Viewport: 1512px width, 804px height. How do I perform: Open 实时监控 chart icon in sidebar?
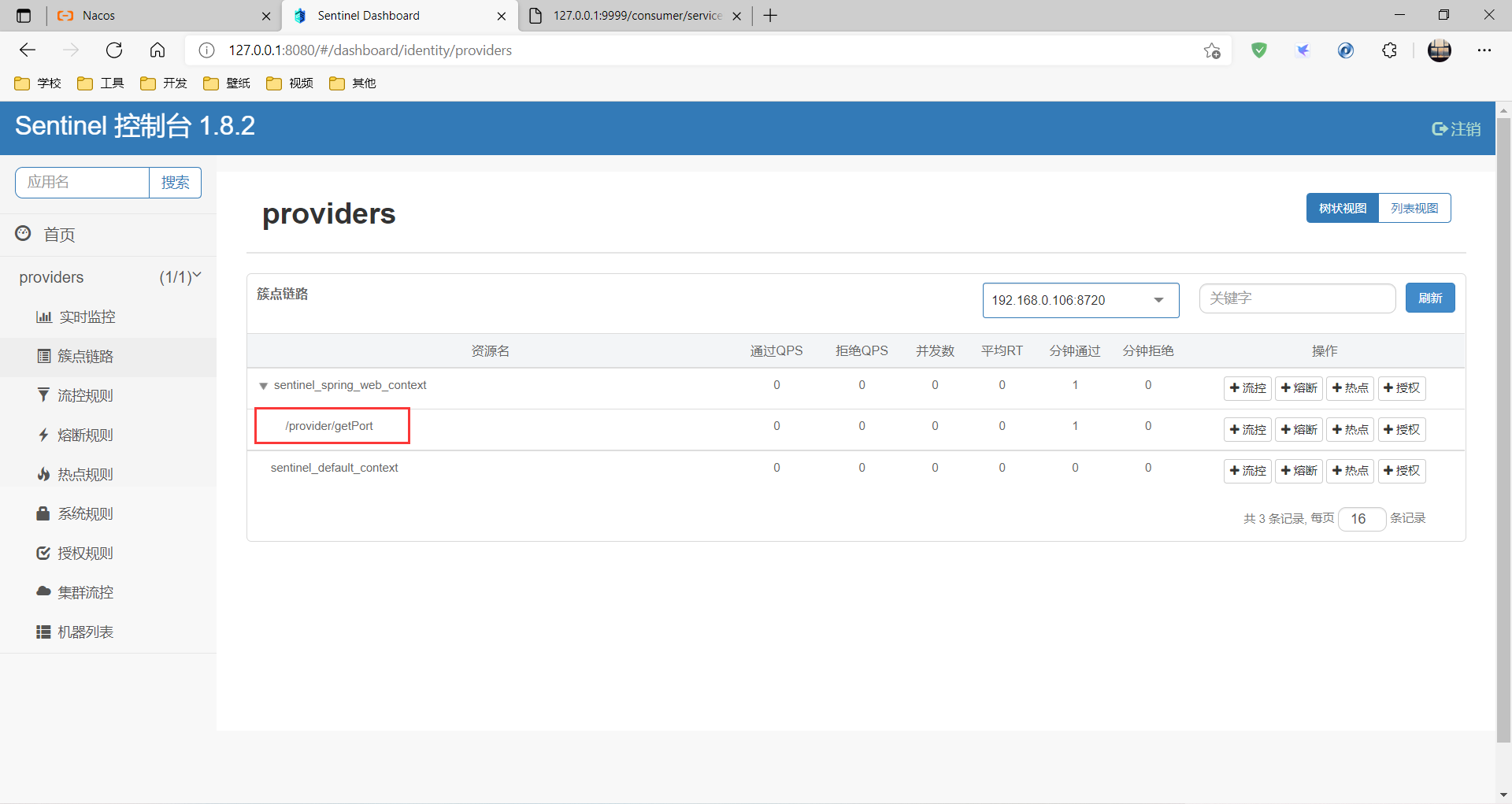44,317
